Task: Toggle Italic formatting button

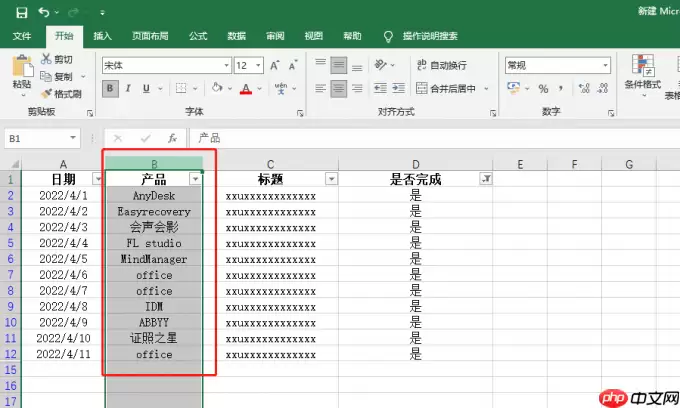Action: (128, 88)
